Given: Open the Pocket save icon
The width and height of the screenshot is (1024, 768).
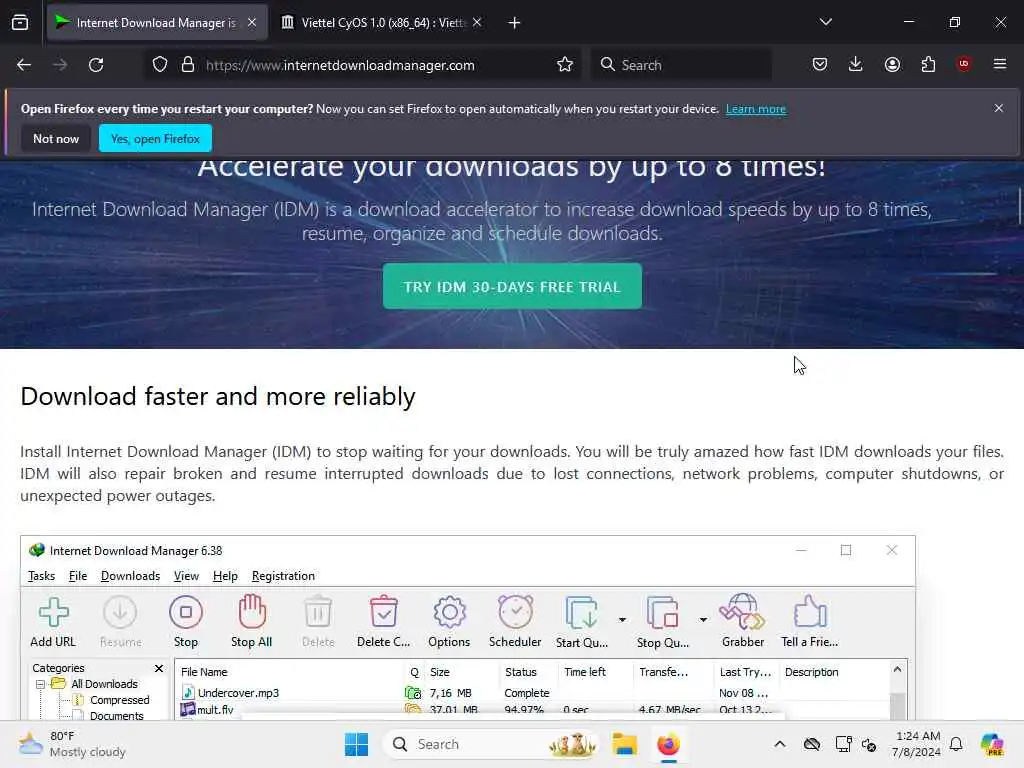Looking at the screenshot, I should click(x=820, y=64).
